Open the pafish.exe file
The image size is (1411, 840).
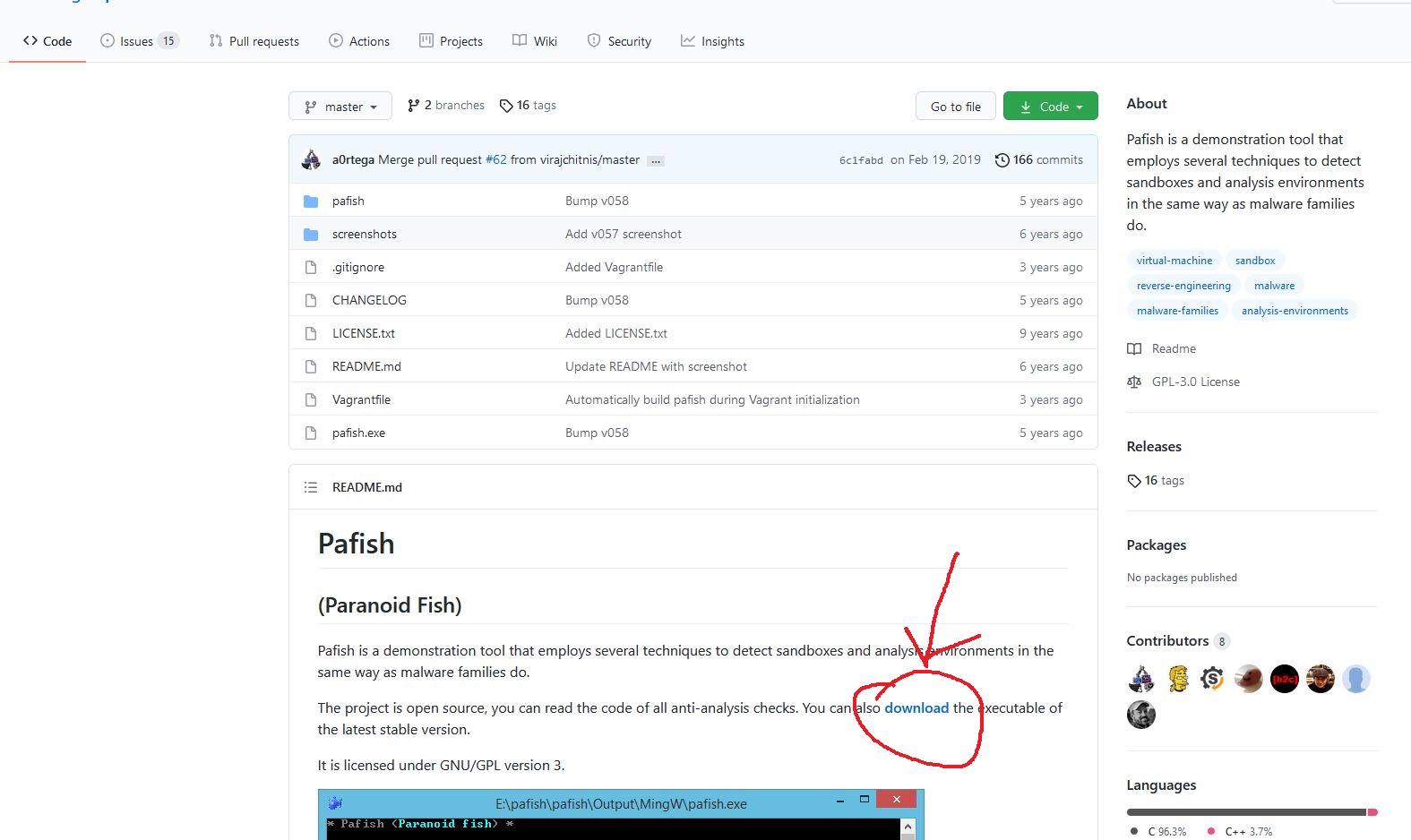point(358,433)
